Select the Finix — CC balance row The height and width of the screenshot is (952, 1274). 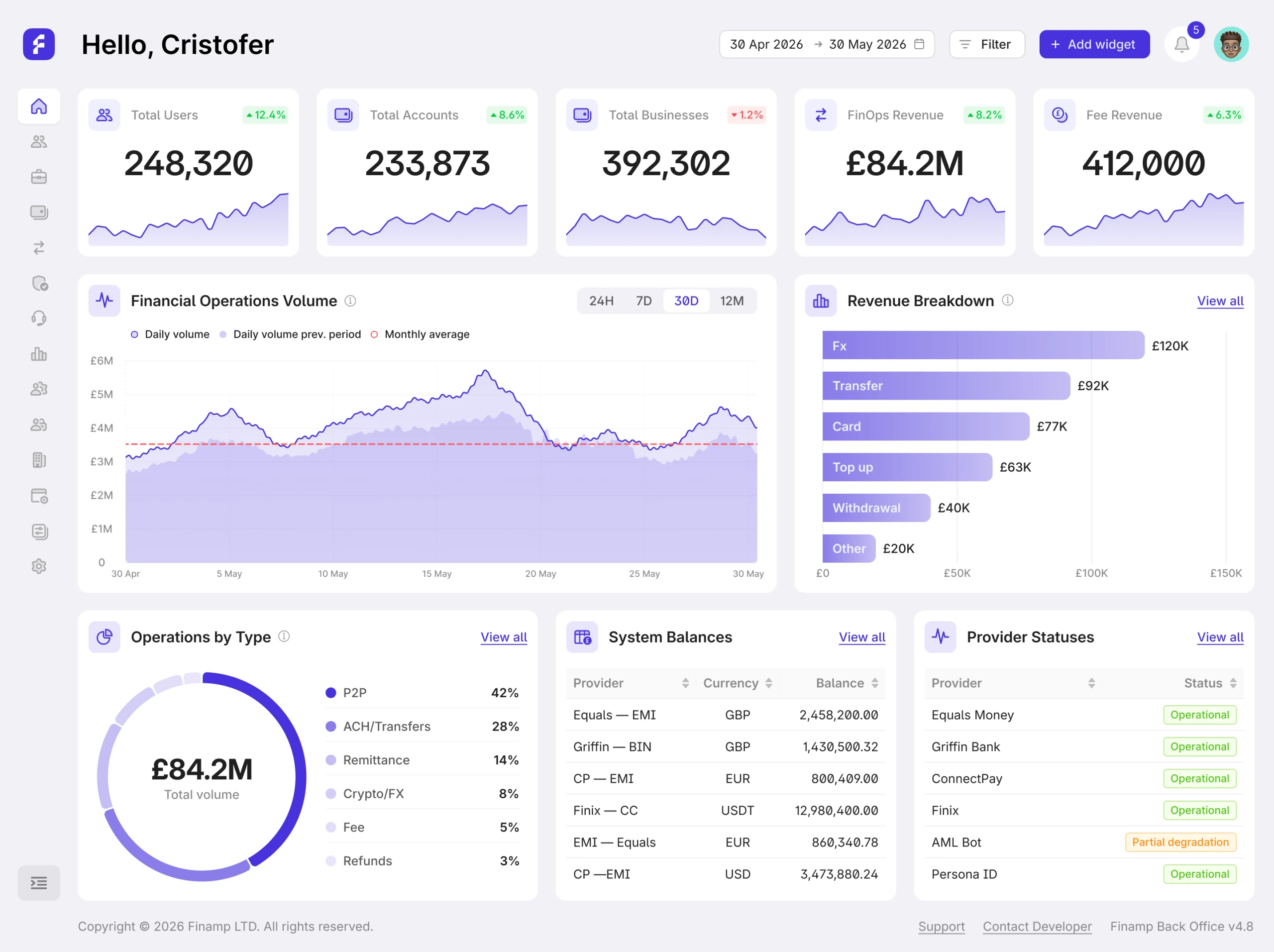(x=726, y=810)
